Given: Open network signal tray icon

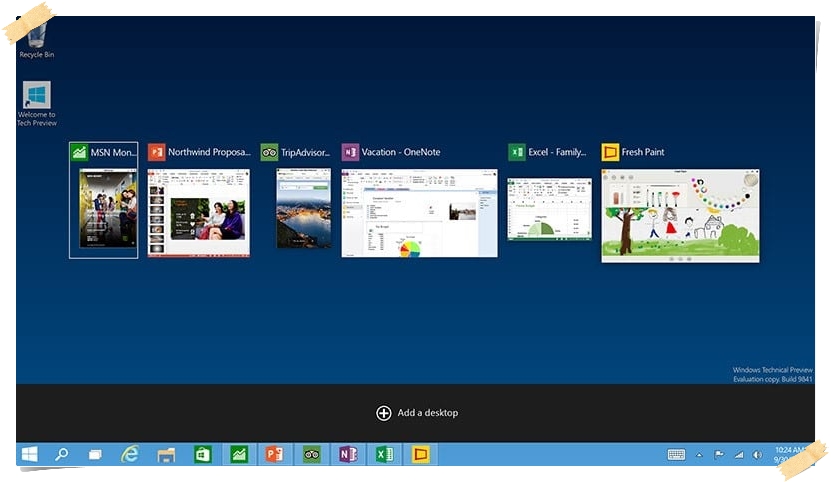Looking at the screenshot, I should click(739, 454).
